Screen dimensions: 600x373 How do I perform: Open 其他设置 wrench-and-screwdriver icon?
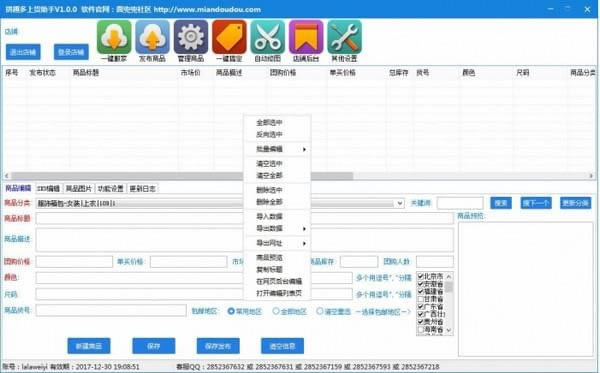tap(344, 37)
